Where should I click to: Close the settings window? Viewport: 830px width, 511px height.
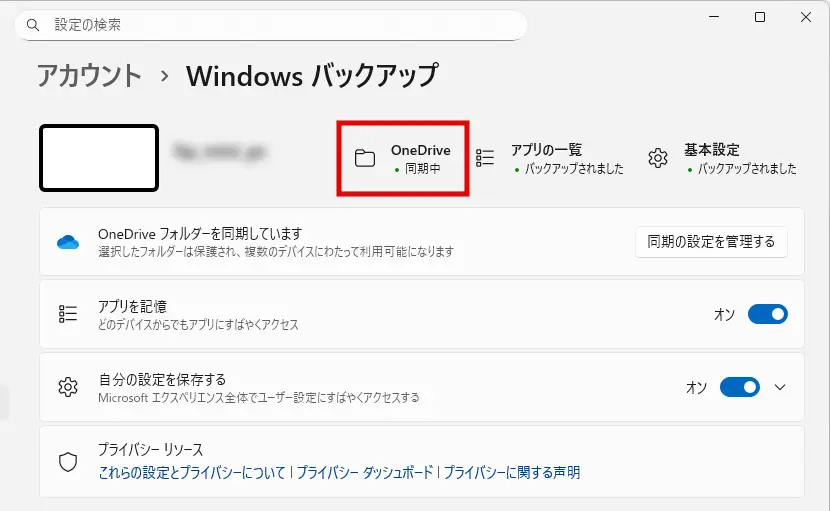[806, 17]
